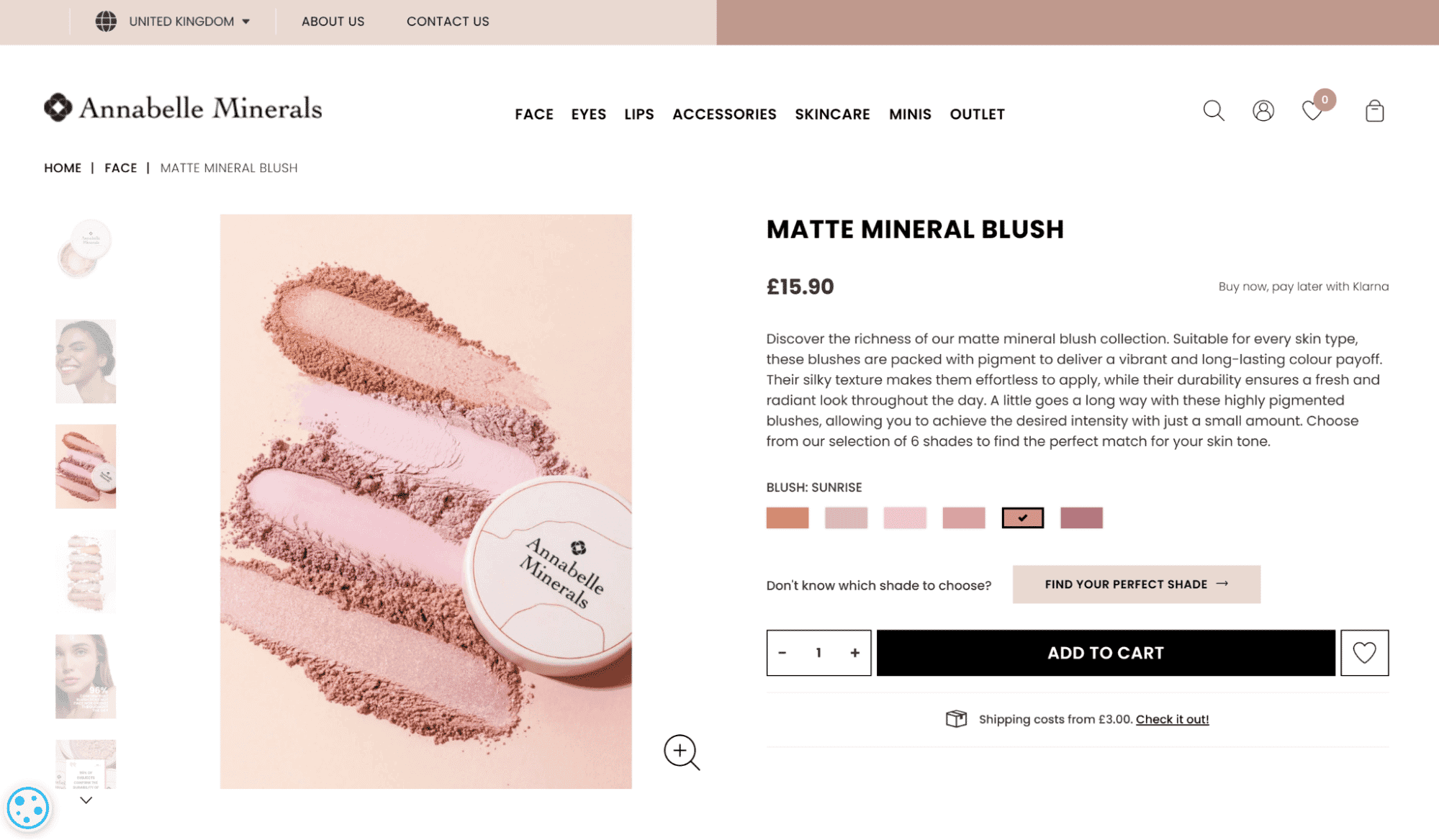Increase quantity with plus button
This screenshot has width=1439, height=840.
pos(854,653)
